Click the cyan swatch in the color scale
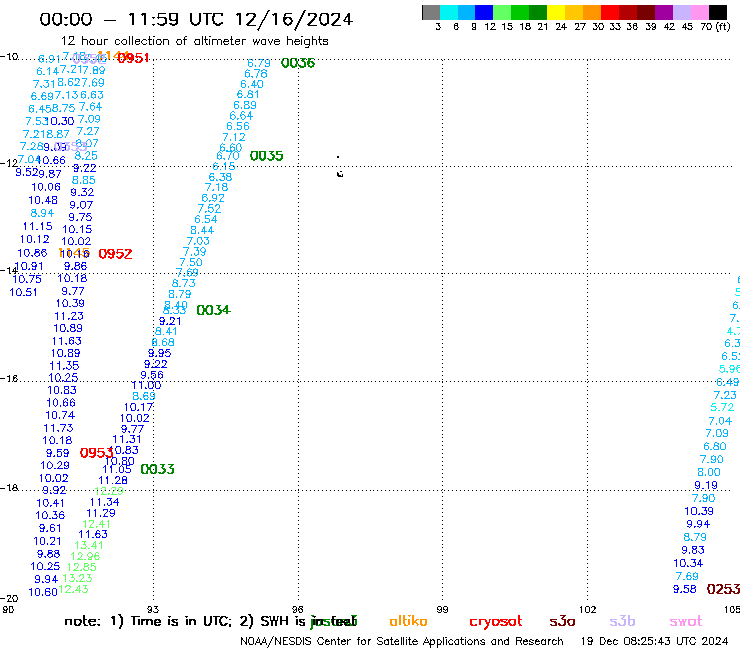The image size is (740, 650). tap(449, 12)
